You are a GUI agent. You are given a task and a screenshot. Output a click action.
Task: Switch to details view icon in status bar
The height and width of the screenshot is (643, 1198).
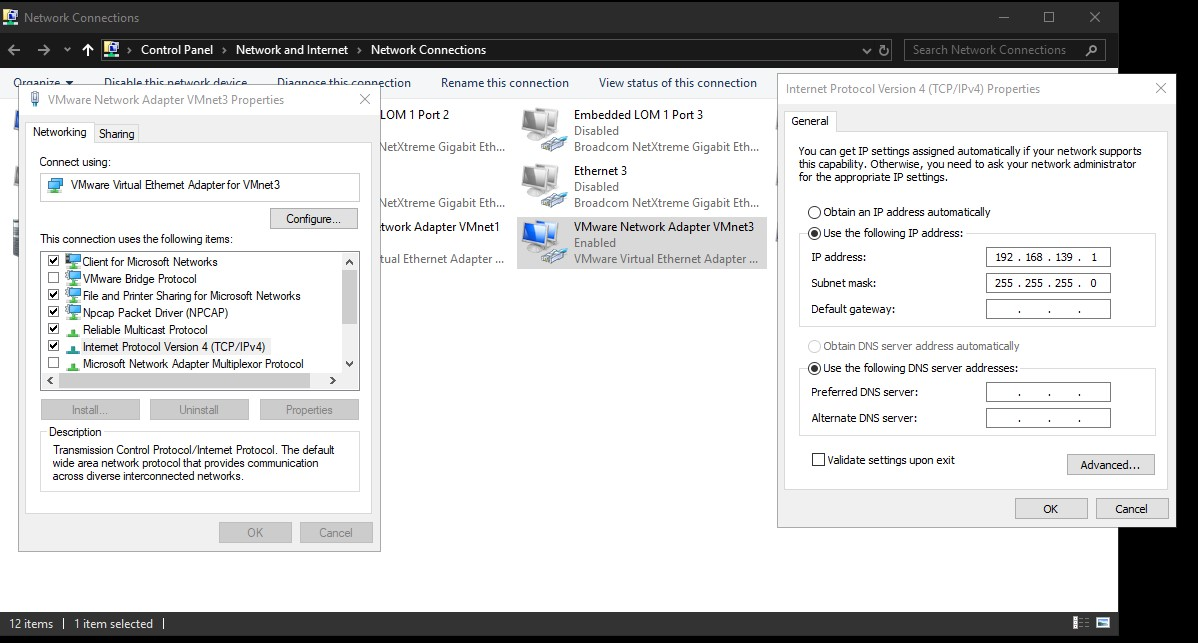(x=1080, y=622)
